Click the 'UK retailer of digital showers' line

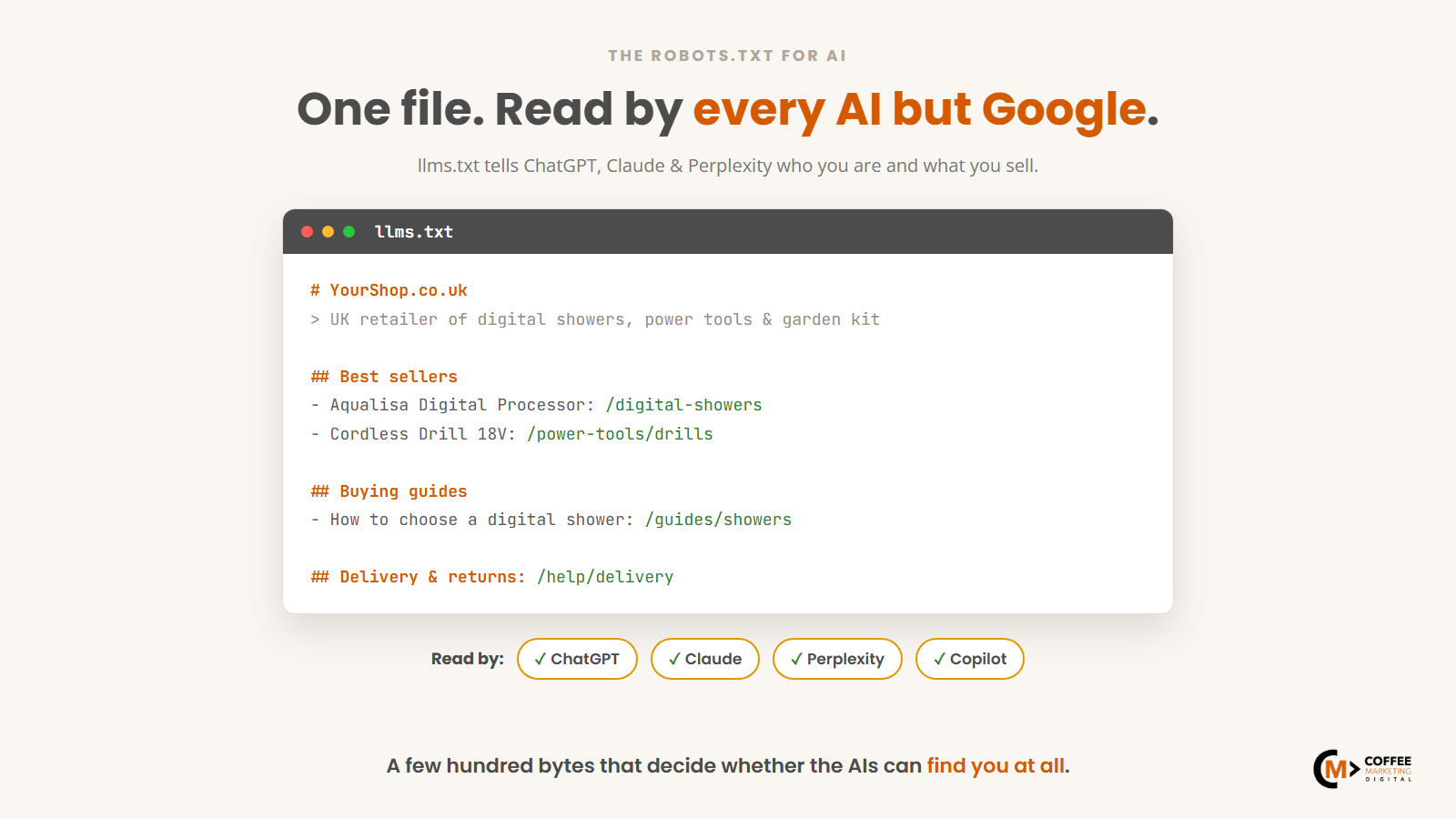(595, 319)
